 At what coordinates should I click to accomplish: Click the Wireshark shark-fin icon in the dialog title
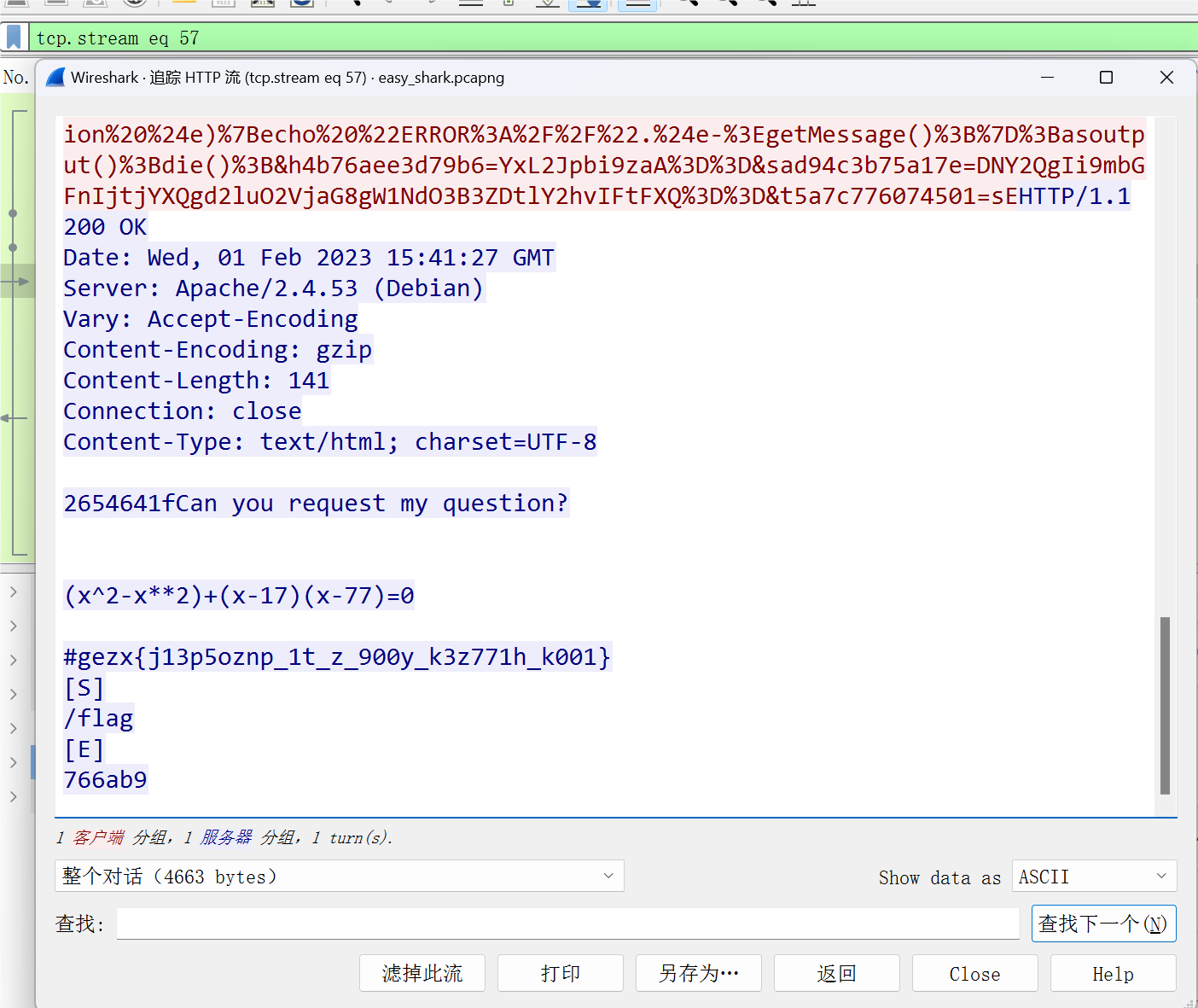point(56,78)
